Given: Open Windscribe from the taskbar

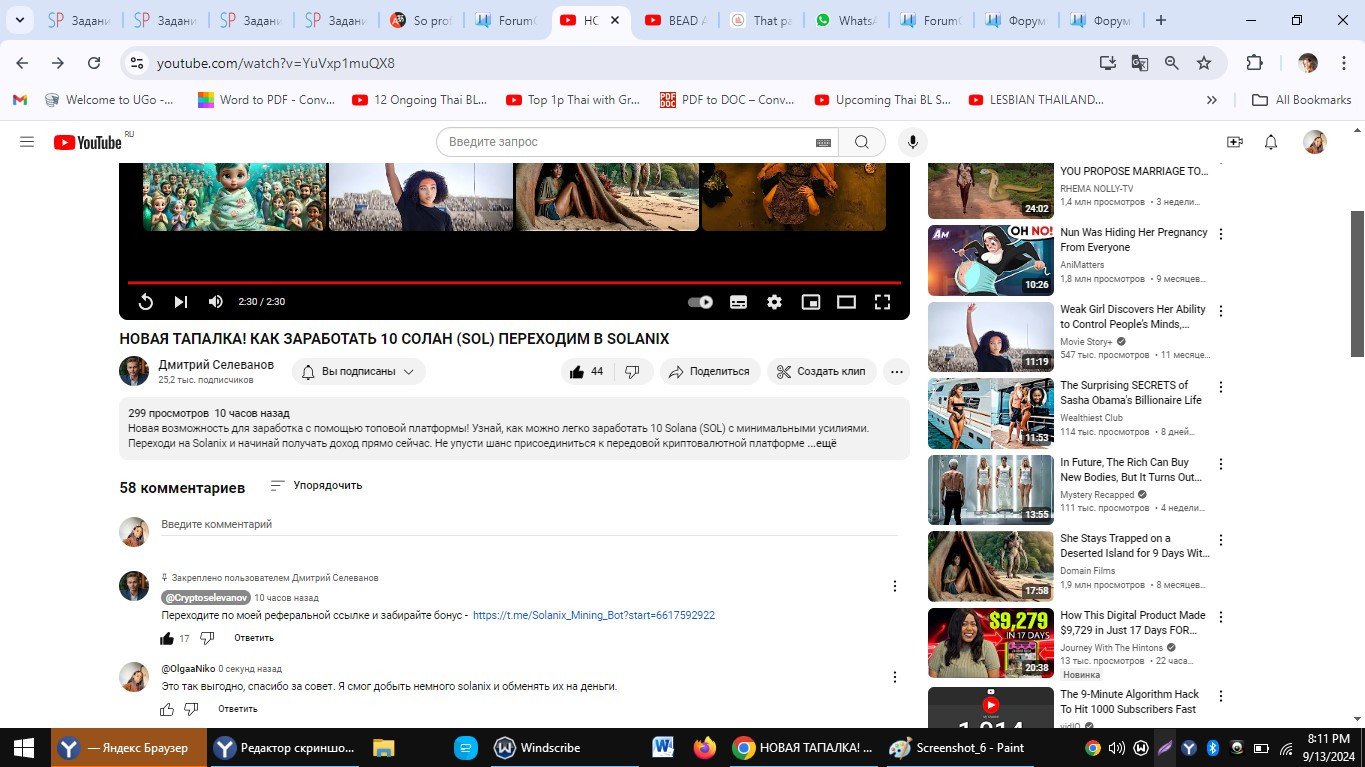Looking at the screenshot, I should pyautogui.click(x=536, y=747).
